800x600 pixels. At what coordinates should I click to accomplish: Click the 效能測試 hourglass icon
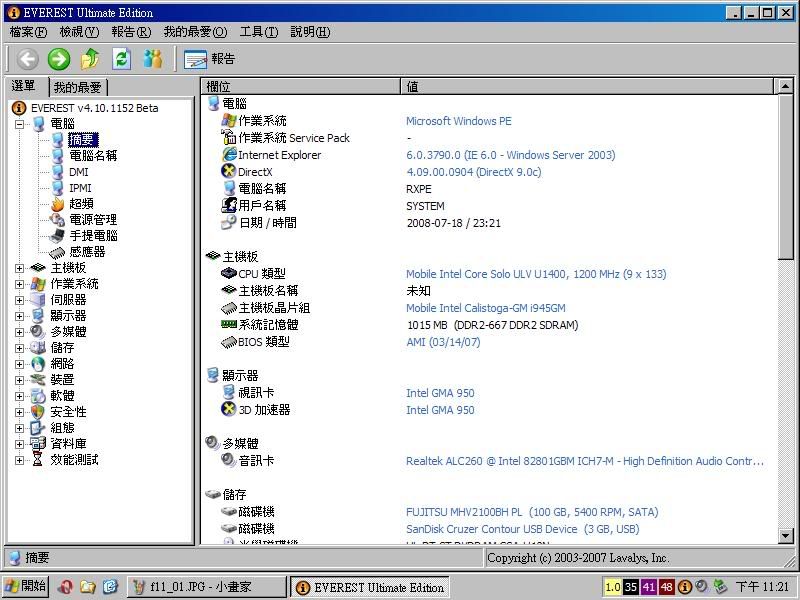point(38,460)
